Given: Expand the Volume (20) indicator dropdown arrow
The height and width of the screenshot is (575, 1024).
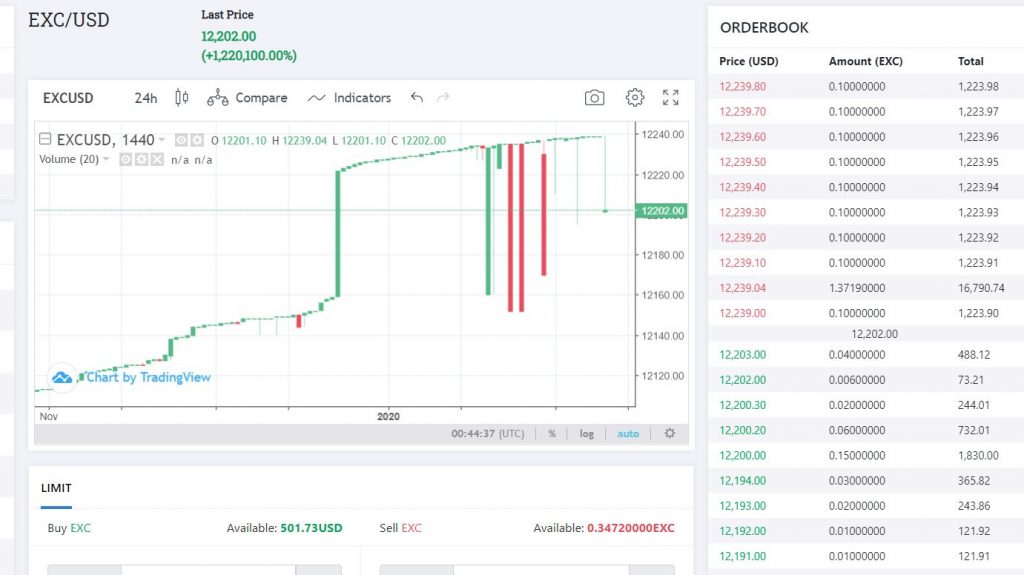Looking at the screenshot, I should click(x=106, y=160).
